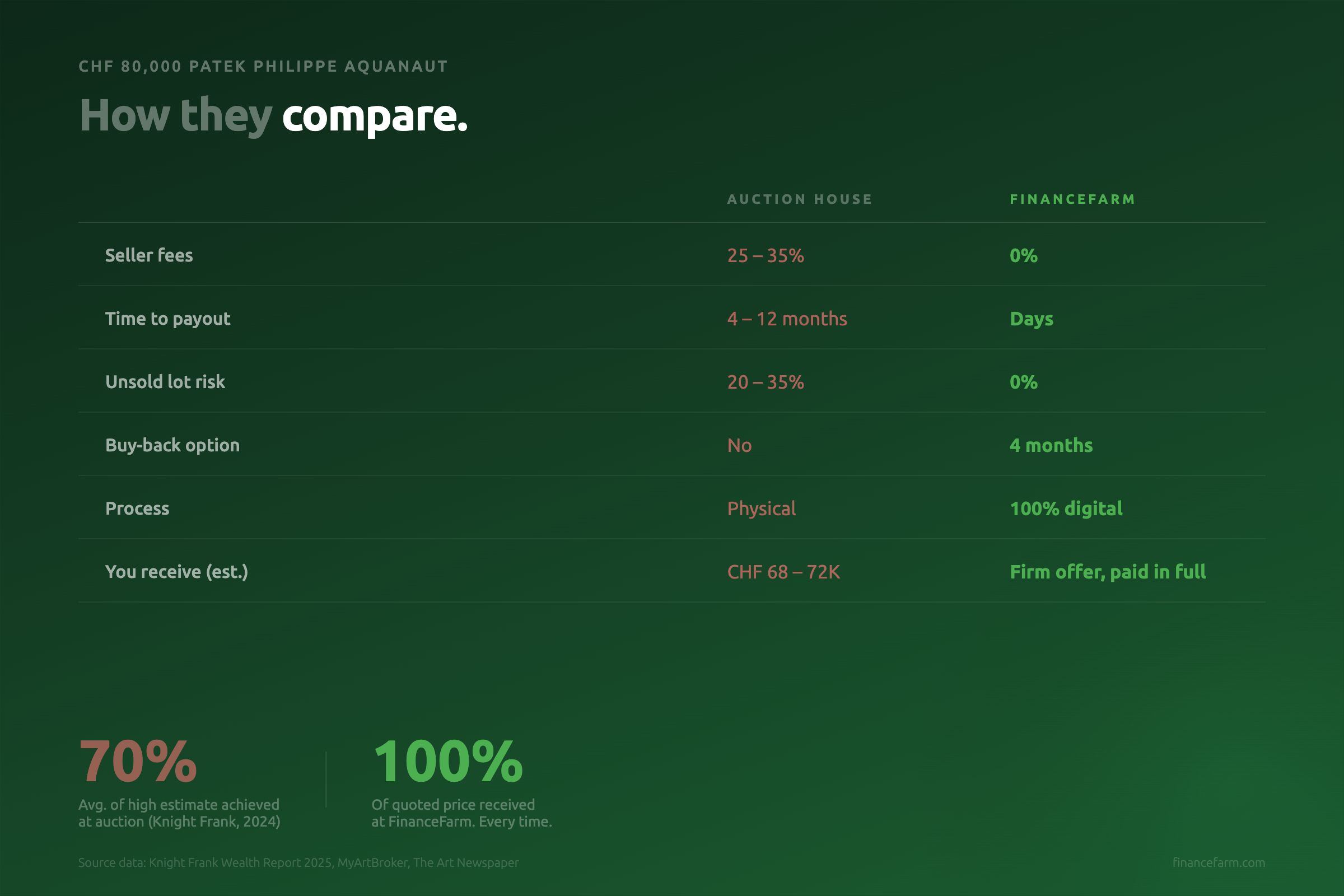Click the 'Seller fees' row label
This screenshot has width=1344, height=896.
point(148,255)
